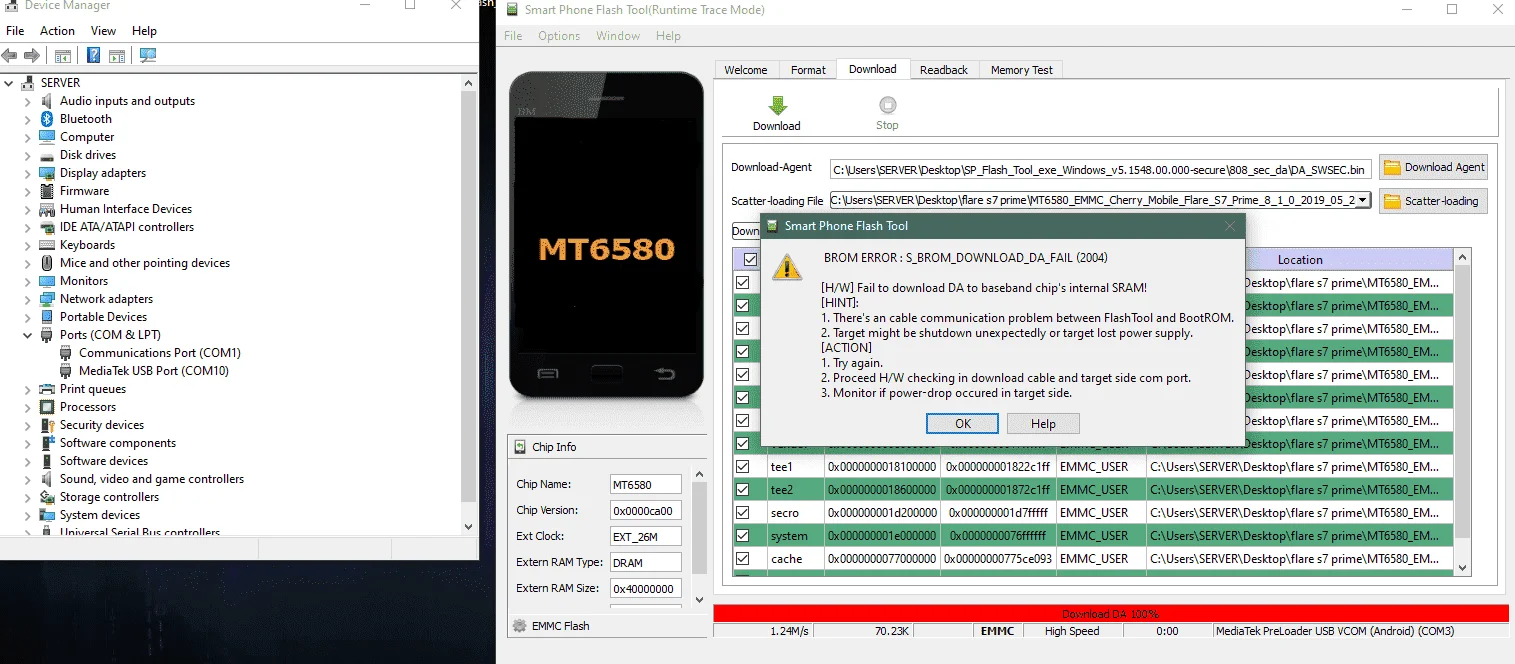Click the Audio inputs and outputs speaker icon
1515x664 pixels.
[47, 101]
